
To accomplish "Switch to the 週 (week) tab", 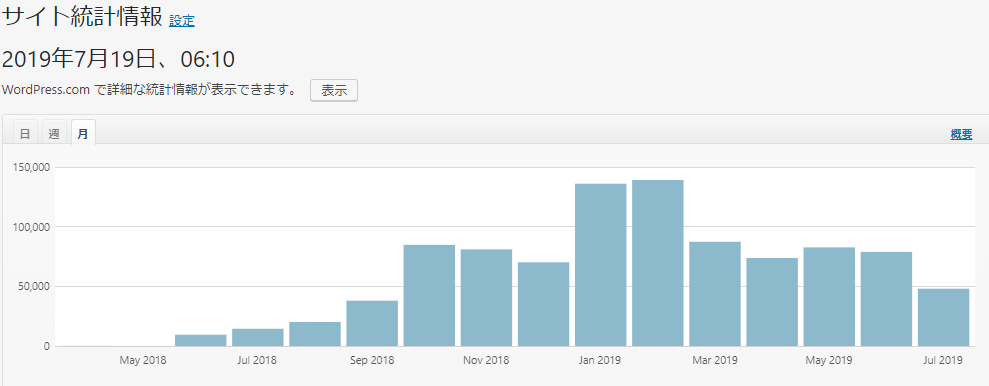I will pyautogui.click(x=54, y=133).
